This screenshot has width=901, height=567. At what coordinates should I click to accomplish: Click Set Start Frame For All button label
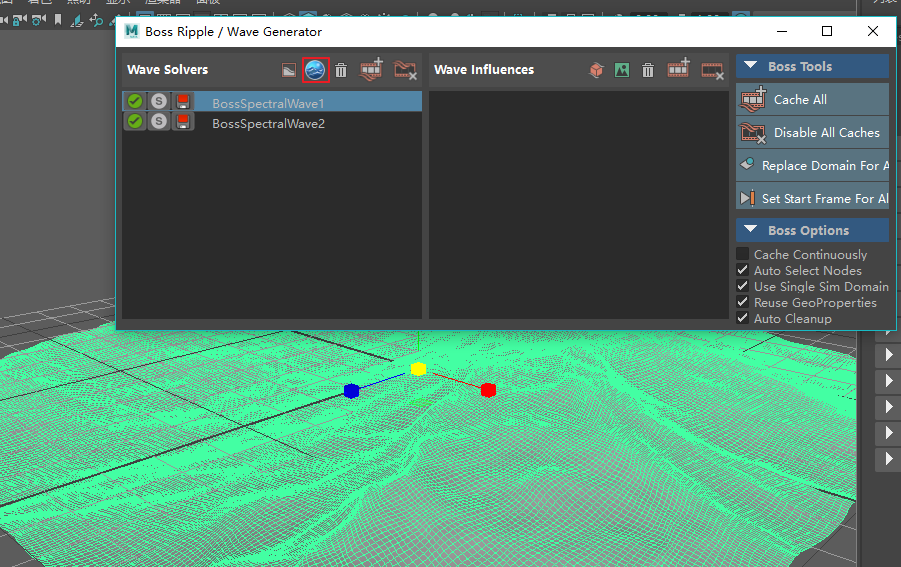click(x=825, y=199)
